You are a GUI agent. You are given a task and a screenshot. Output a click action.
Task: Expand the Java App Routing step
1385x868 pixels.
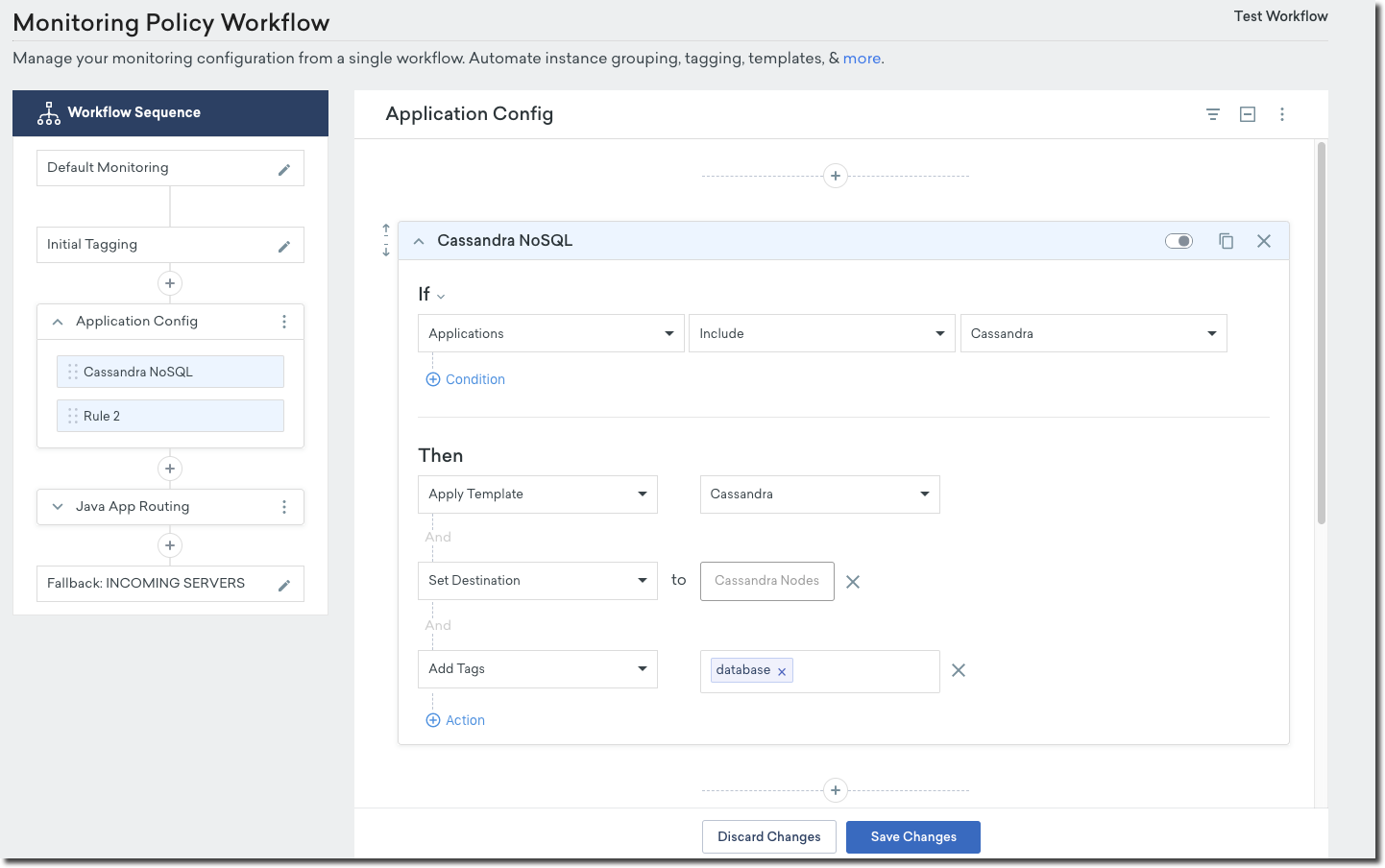(x=58, y=507)
